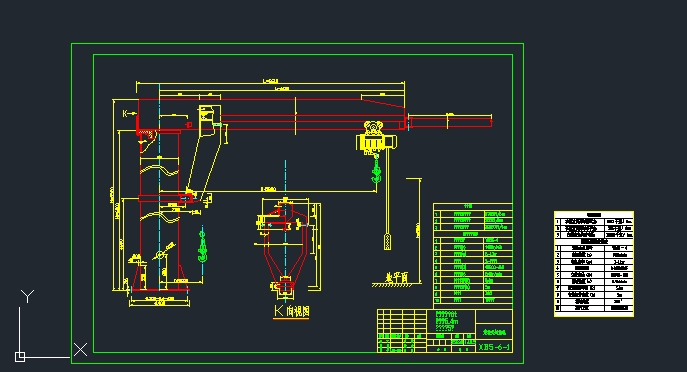Click the K view direction arrow label

129,113
